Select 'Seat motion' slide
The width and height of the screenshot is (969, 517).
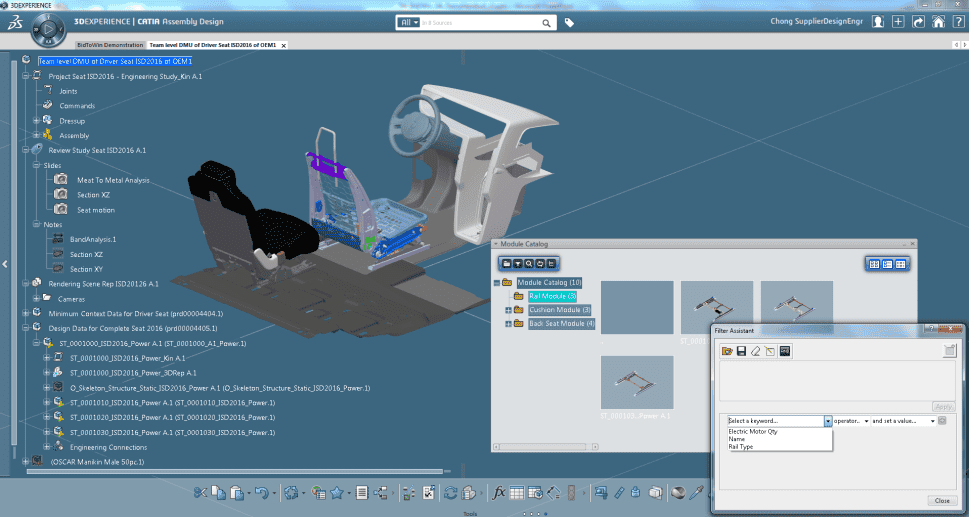(x=96, y=209)
